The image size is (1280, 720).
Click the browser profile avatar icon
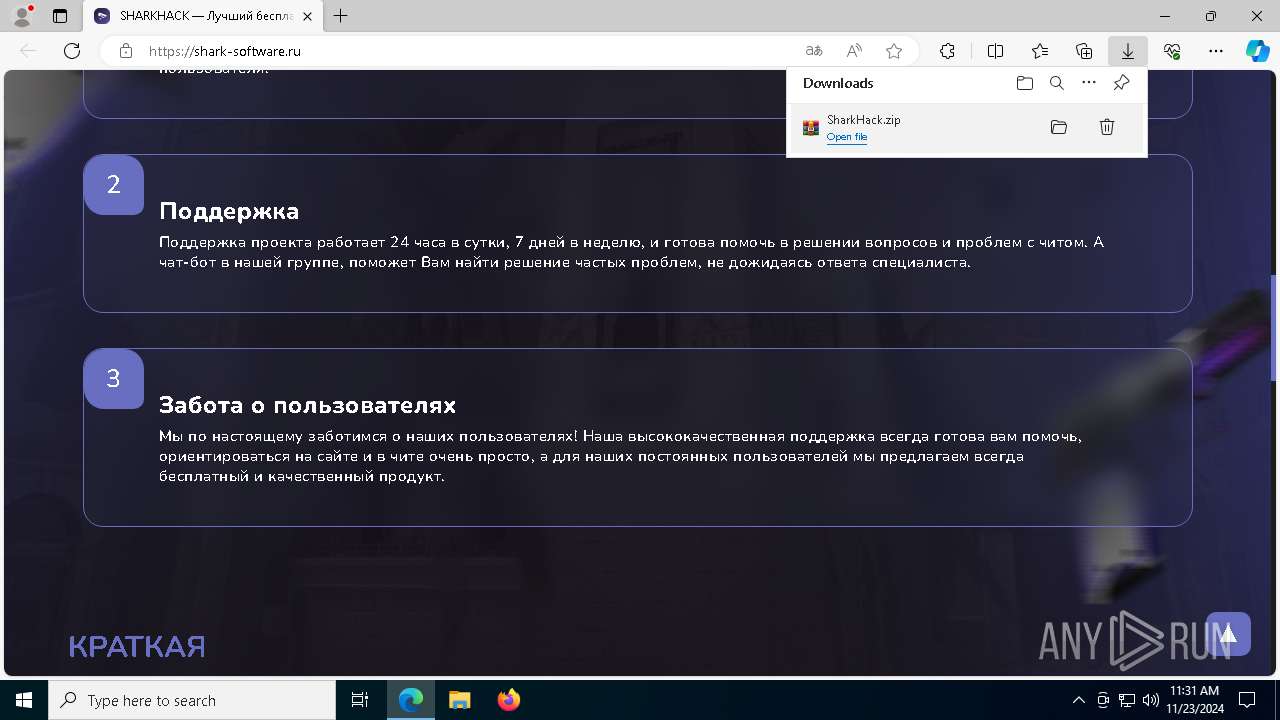coord(22,16)
